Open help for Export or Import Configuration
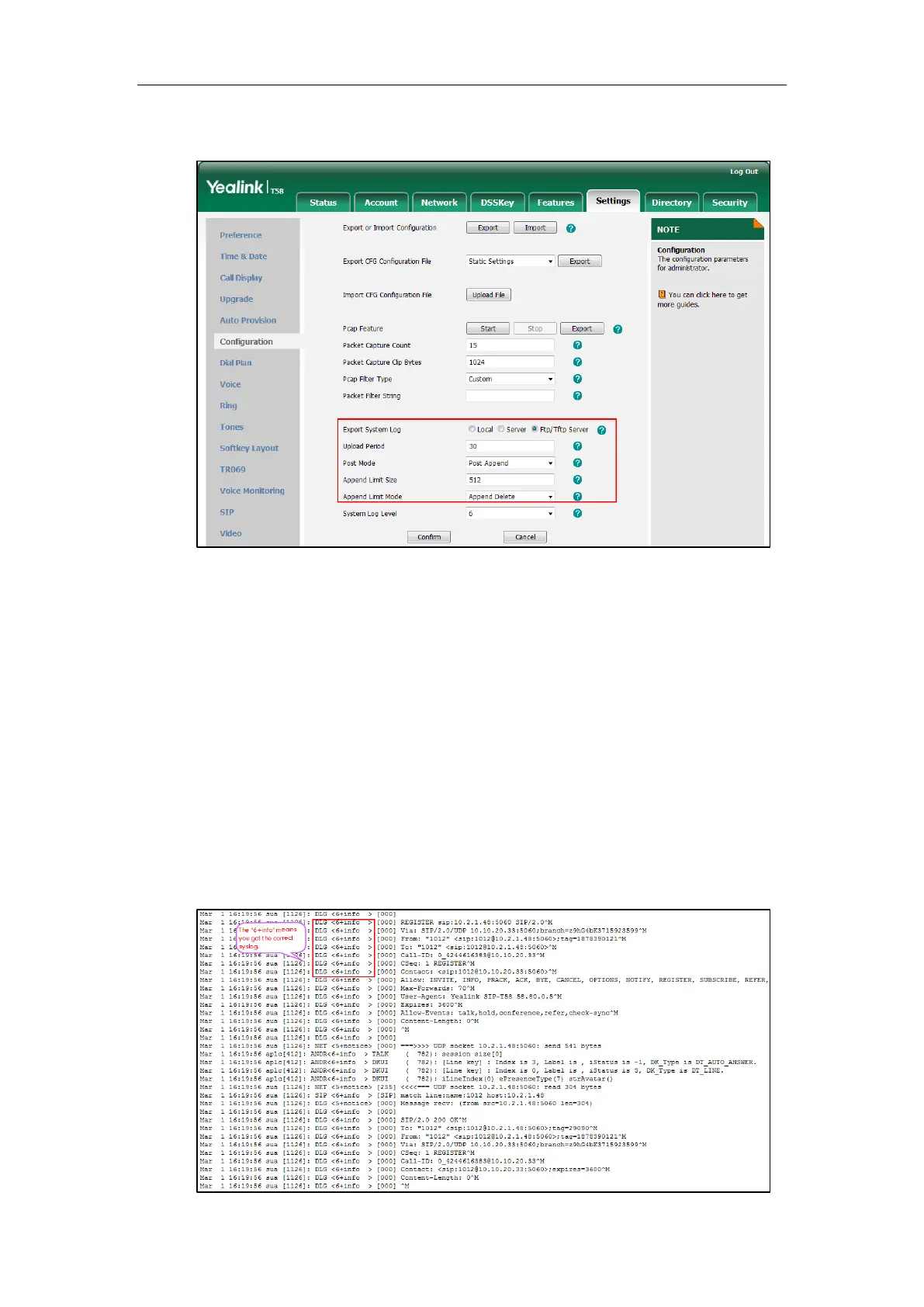Image resolution: width=924 pixels, height=1307 pixels. tap(571, 228)
